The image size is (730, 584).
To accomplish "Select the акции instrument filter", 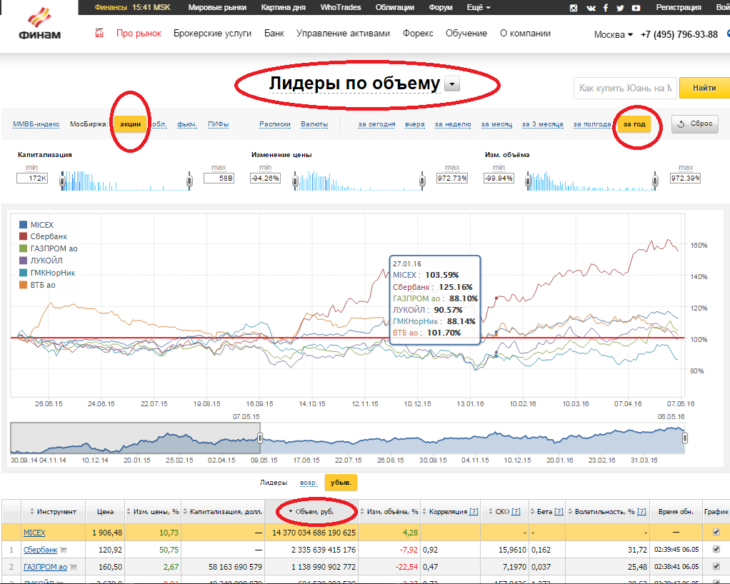I will click(130, 124).
